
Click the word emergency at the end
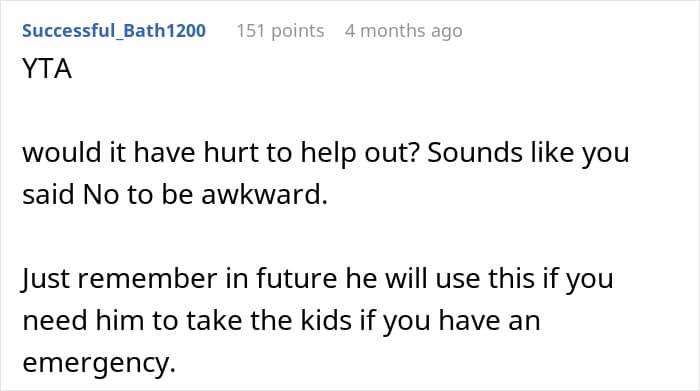click(x=99, y=363)
